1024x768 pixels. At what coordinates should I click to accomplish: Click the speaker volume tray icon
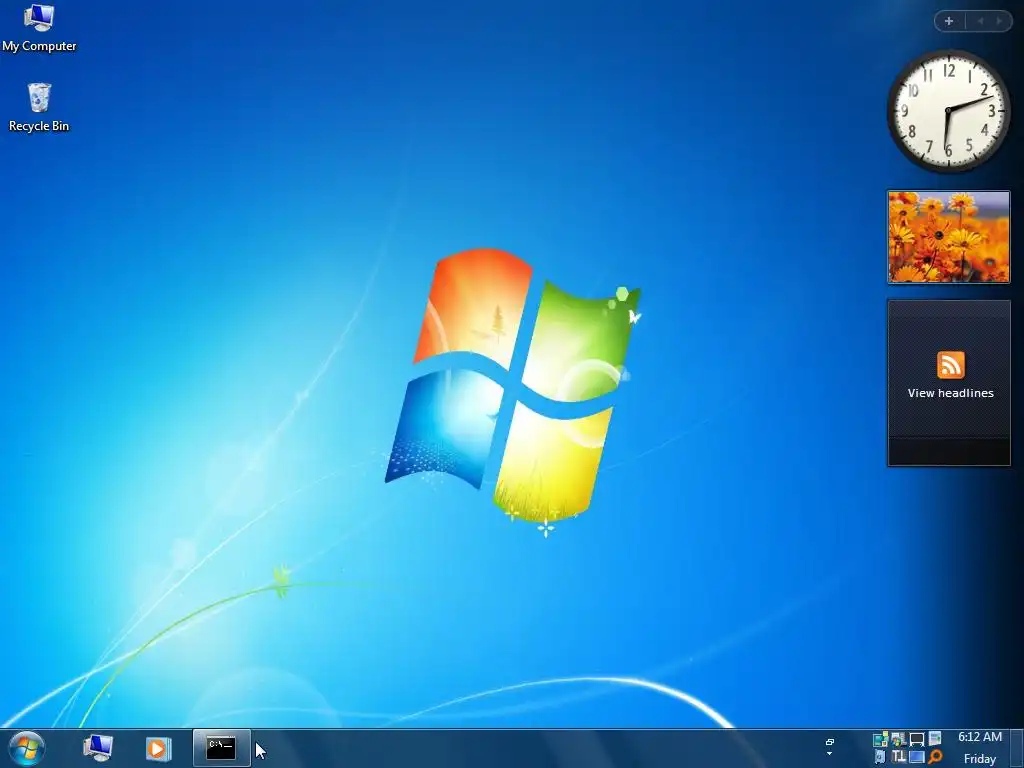pyautogui.click(x=880, y=757)
